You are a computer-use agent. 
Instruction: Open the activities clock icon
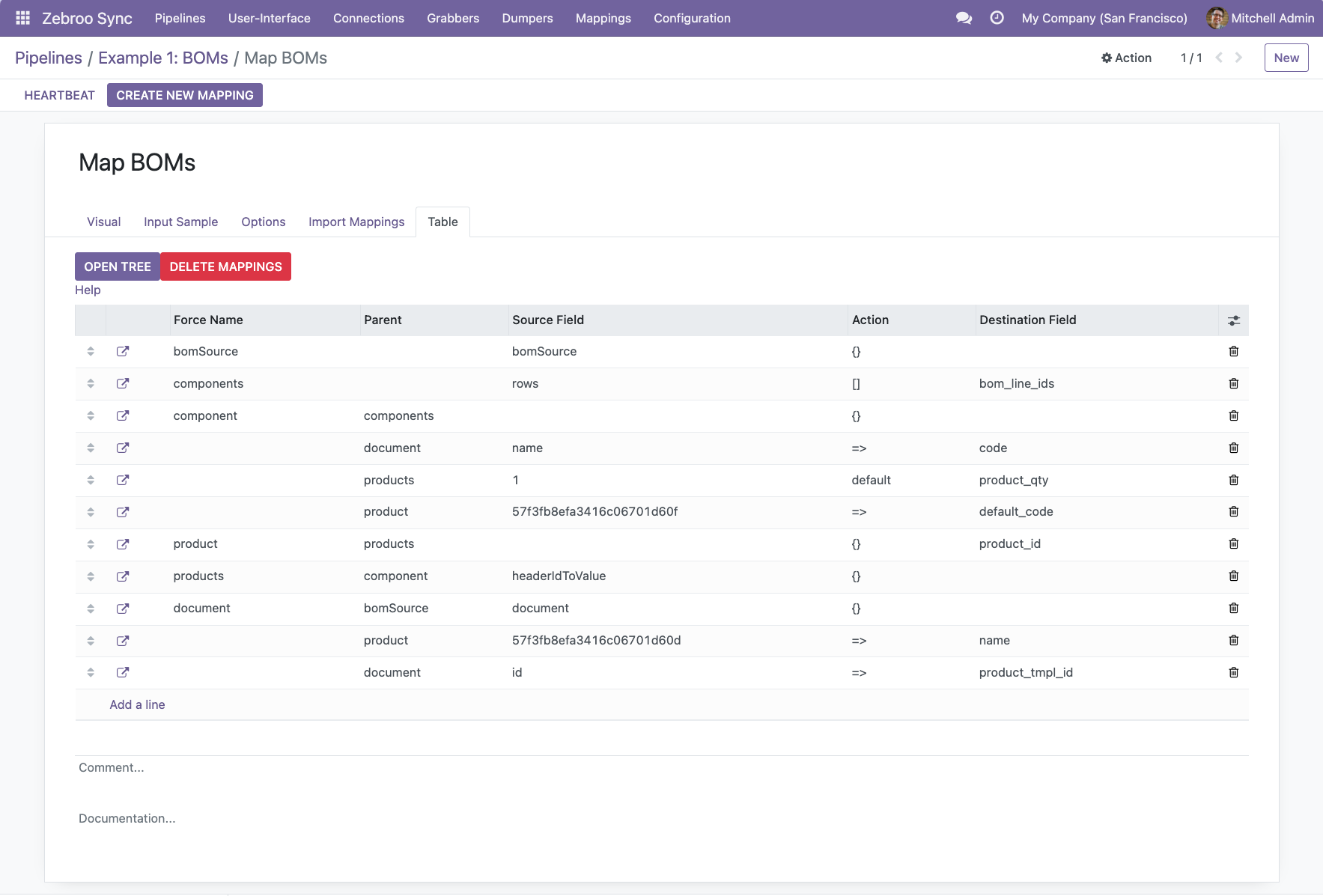(x=997, y=18)
